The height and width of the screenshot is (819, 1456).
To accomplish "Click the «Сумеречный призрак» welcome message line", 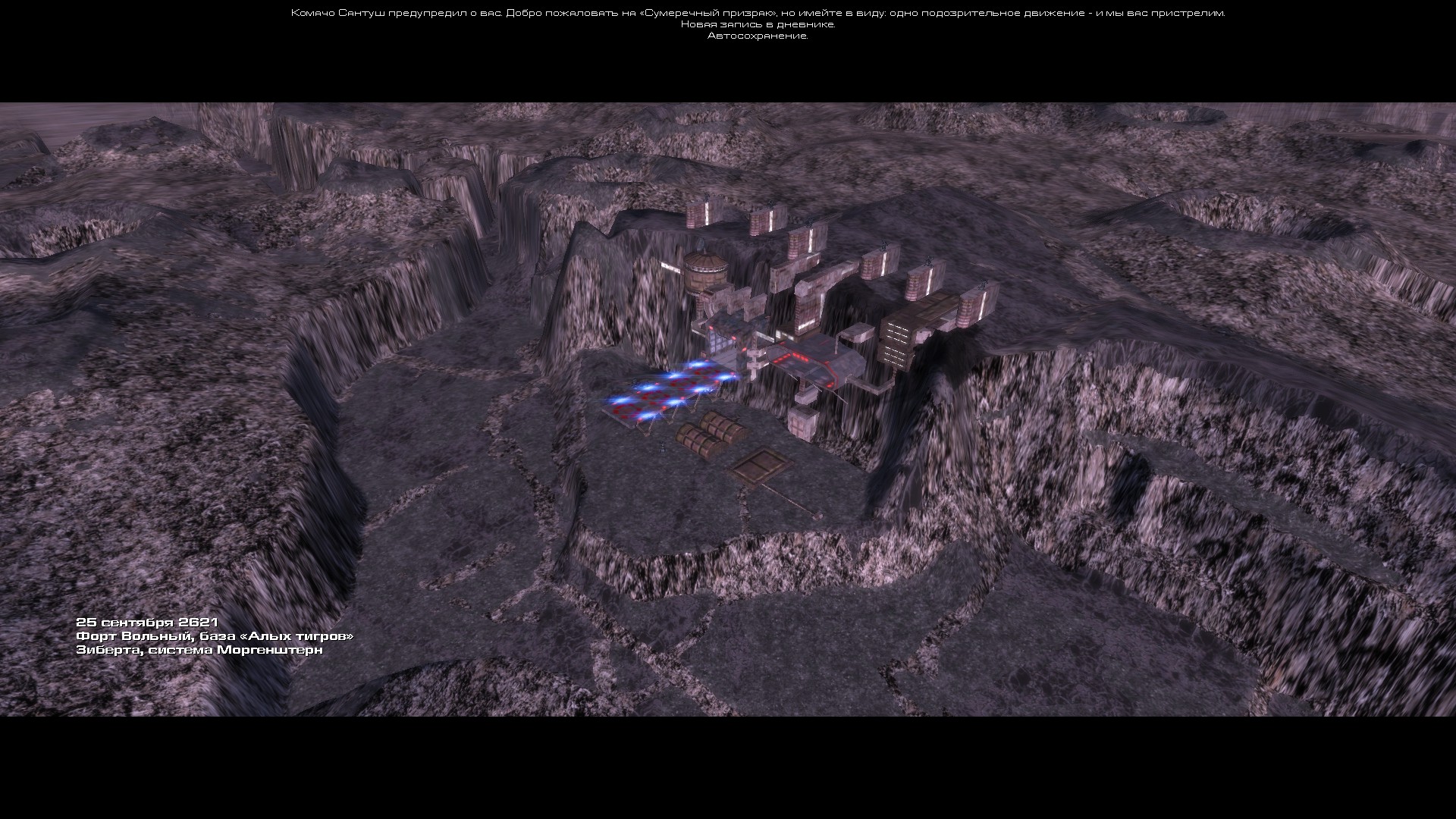I will 758,13.
